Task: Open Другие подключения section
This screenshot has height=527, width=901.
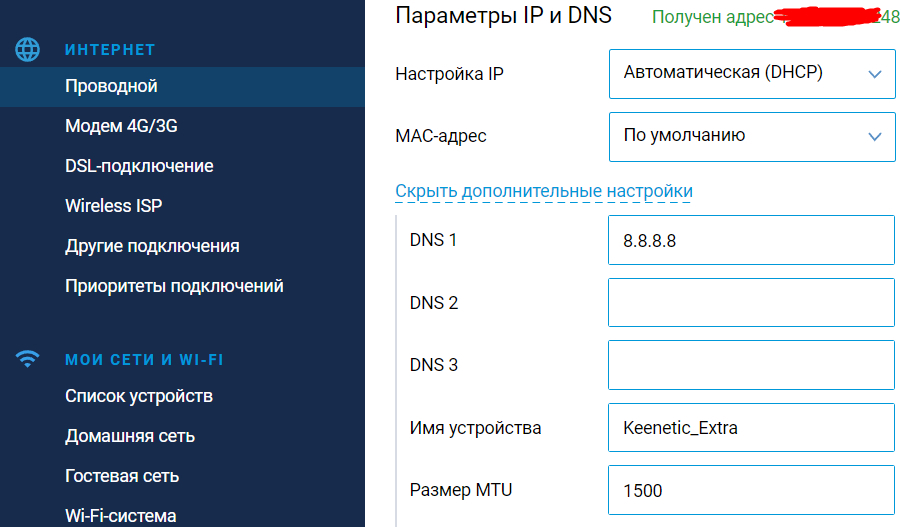Action: tap(152, 246)
